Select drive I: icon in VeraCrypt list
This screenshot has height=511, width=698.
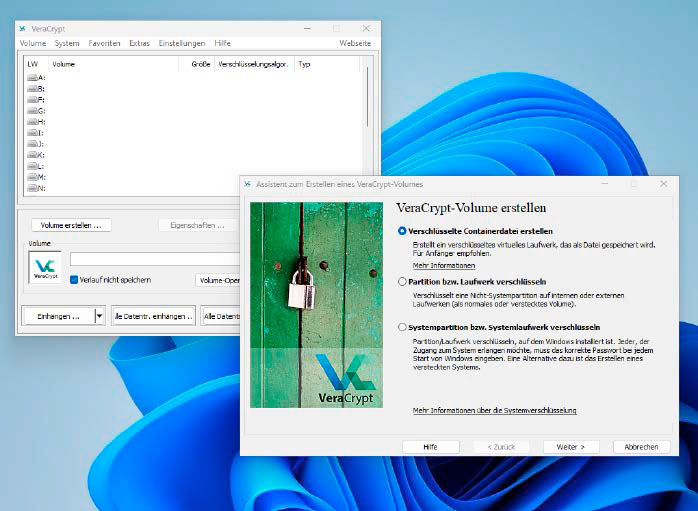[32, 133]
